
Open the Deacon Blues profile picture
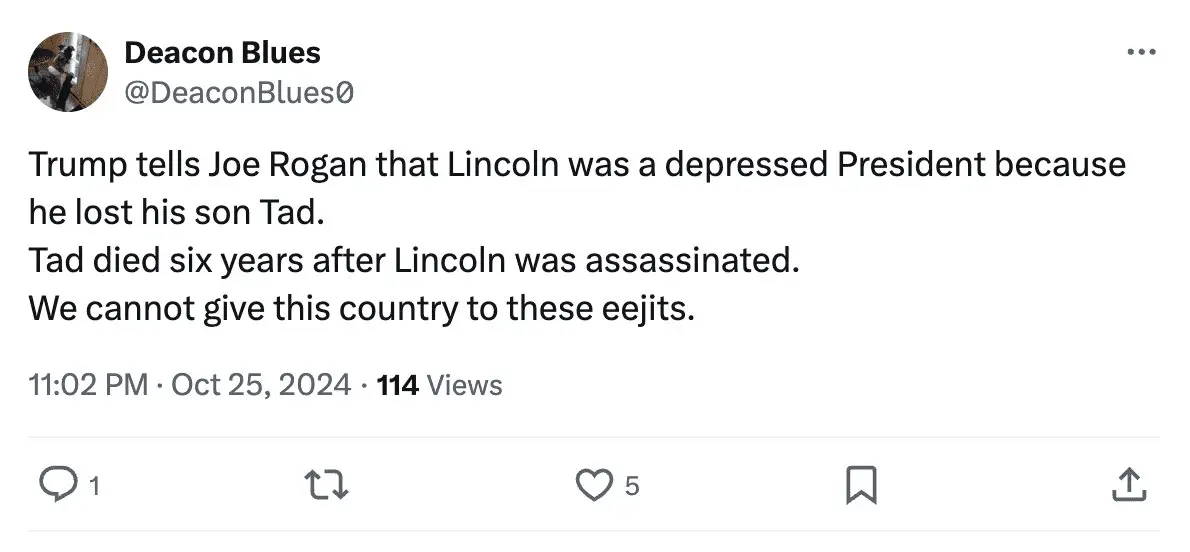tap(68, 71)
